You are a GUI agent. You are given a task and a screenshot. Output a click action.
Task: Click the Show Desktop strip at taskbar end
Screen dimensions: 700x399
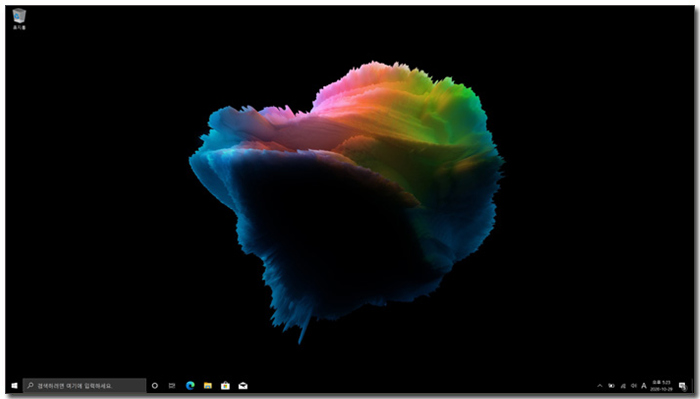(693, 386)
